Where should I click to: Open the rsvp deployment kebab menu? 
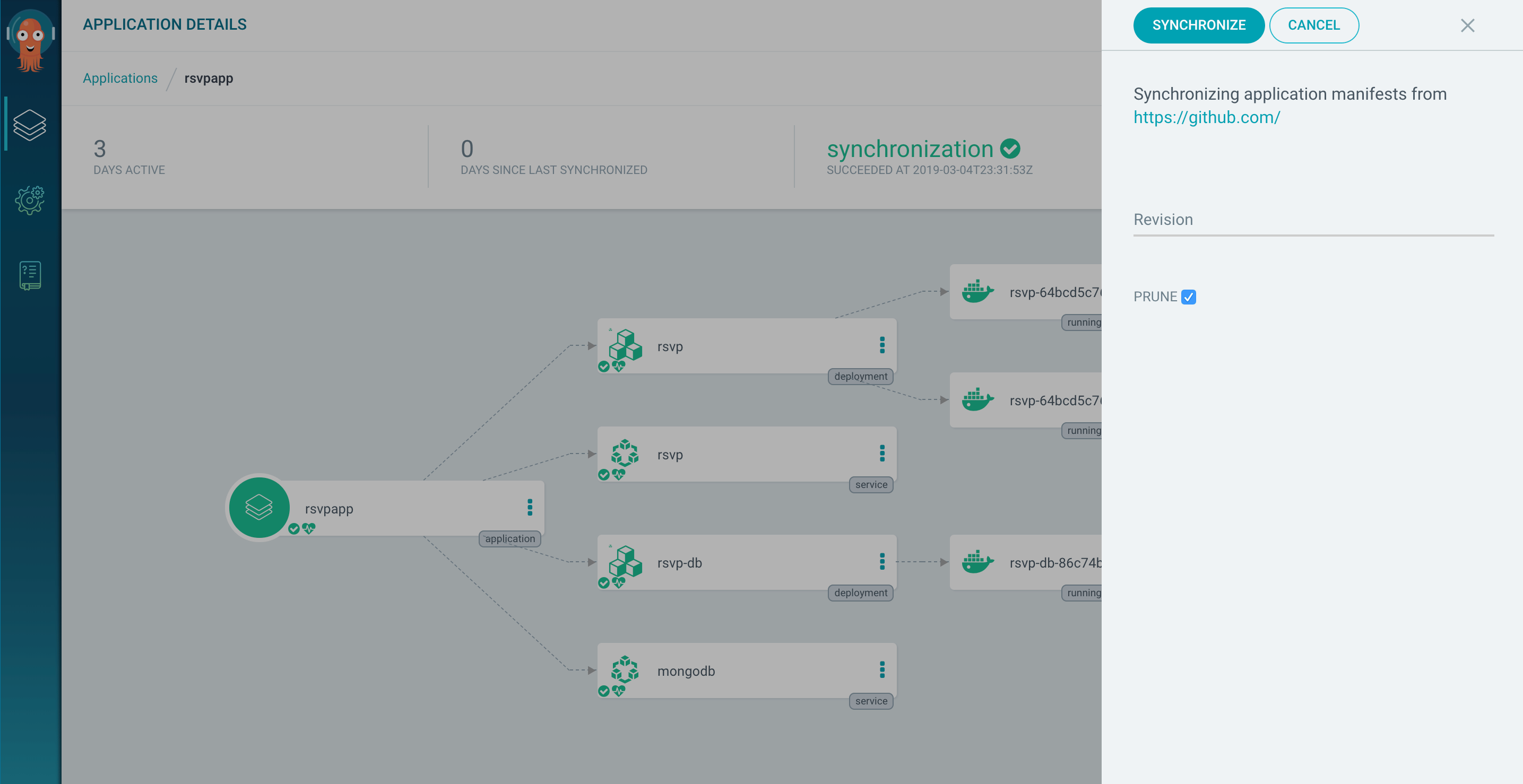pos(882,345)
